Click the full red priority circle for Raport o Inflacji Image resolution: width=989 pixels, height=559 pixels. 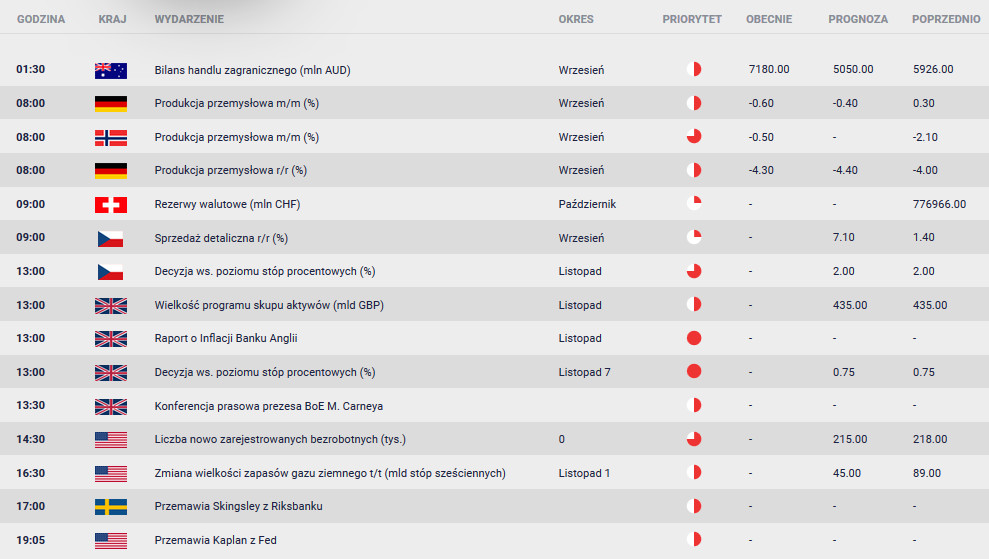(x=694, y=338)
